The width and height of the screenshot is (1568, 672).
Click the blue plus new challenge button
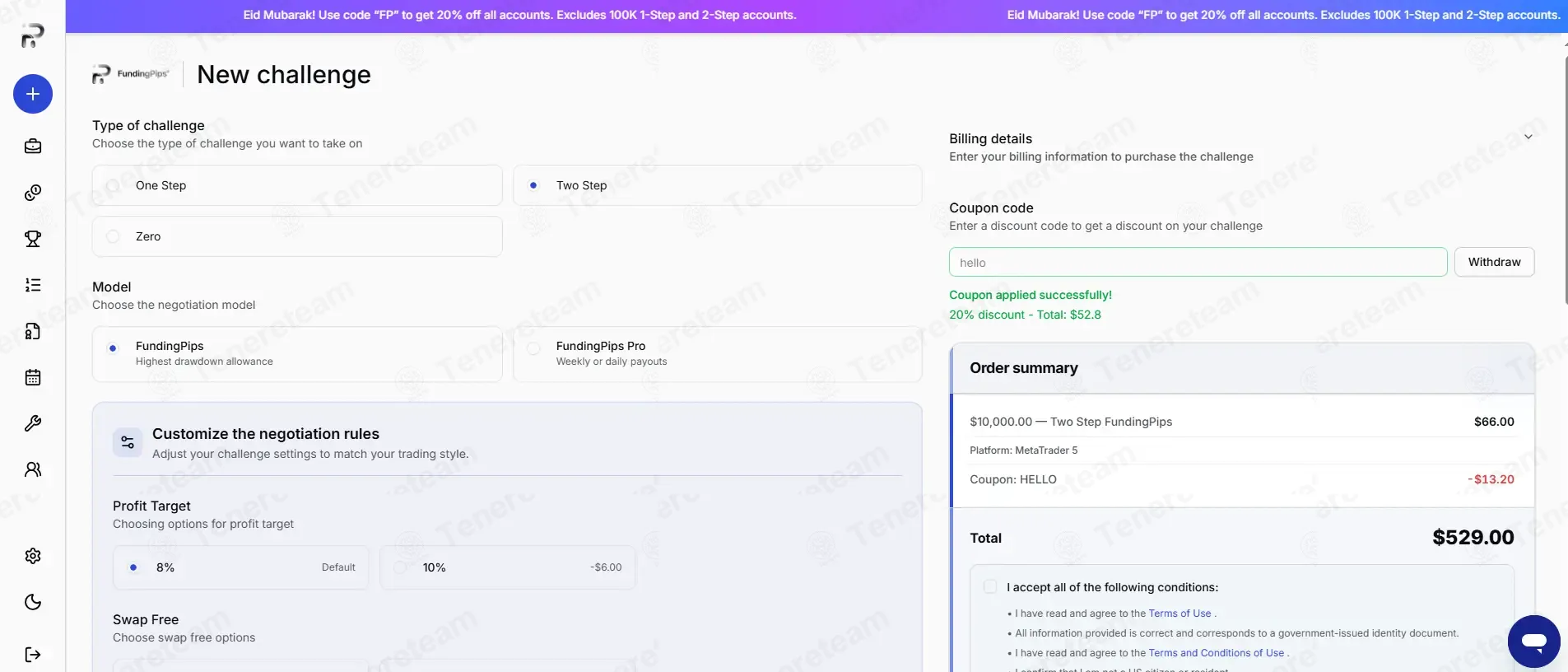click(x=33, y=94)
